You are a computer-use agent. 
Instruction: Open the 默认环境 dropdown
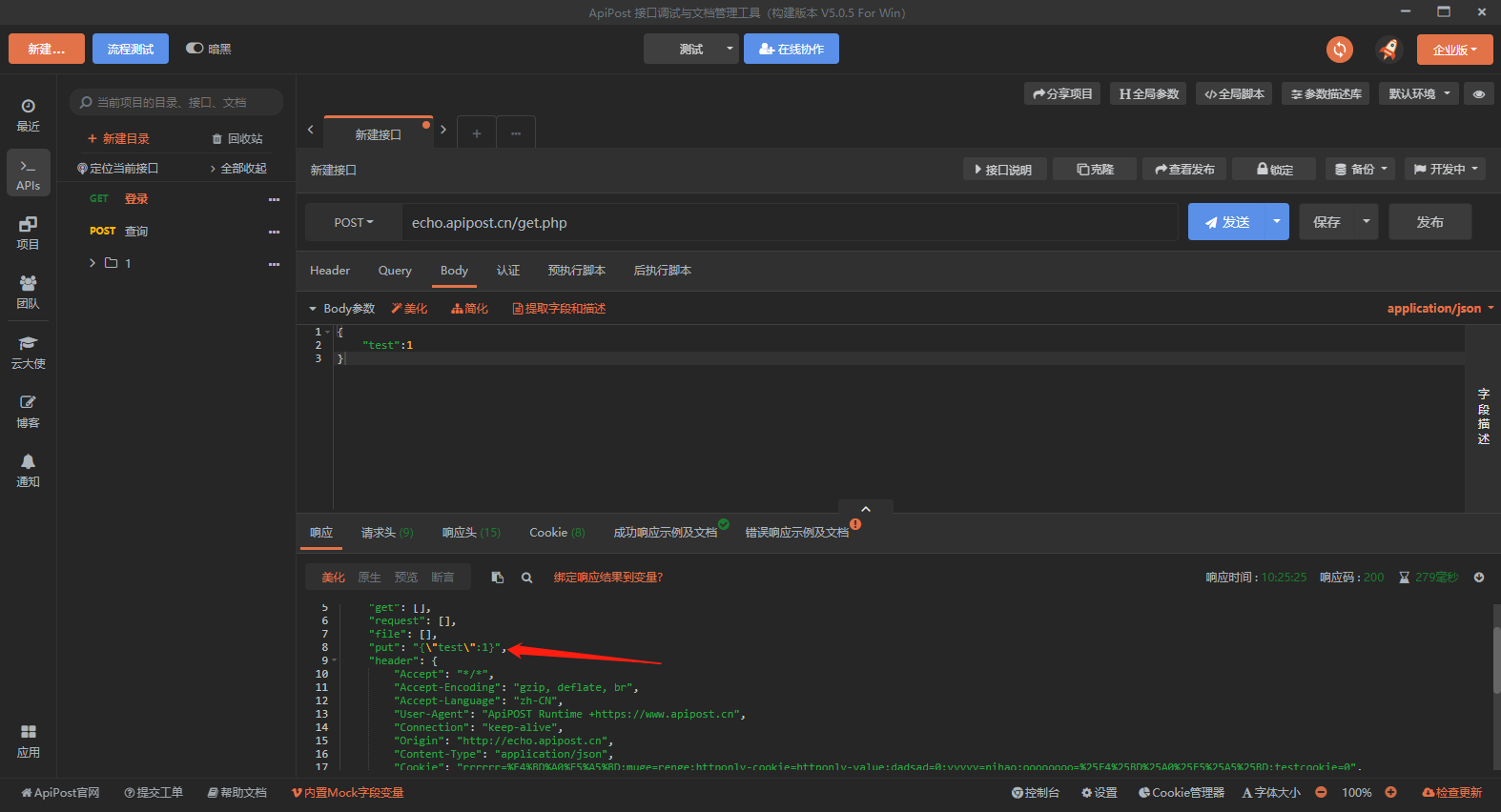click(x=1419, y=93)
